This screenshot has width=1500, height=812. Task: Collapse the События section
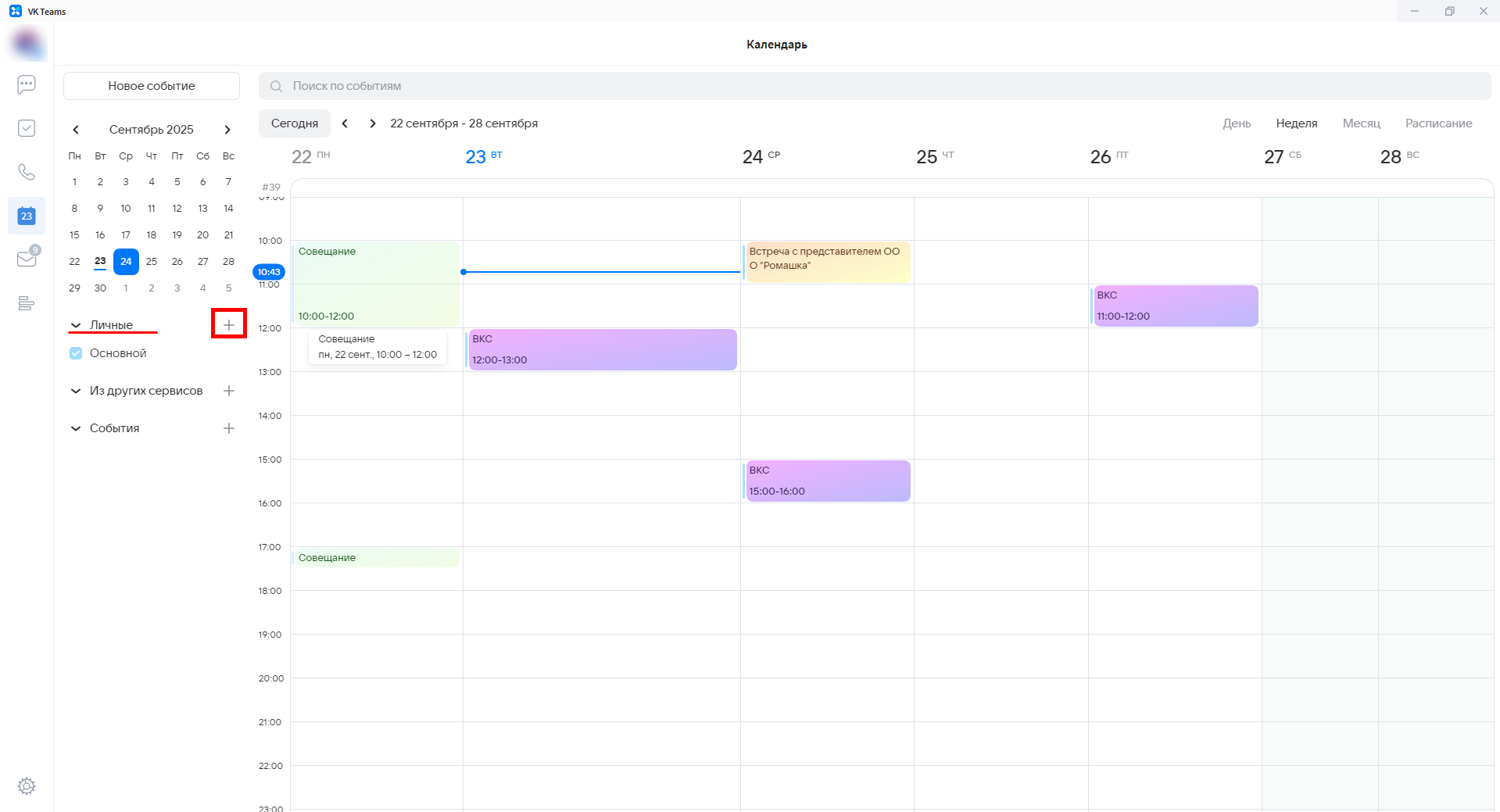click(x=76, y=428)
